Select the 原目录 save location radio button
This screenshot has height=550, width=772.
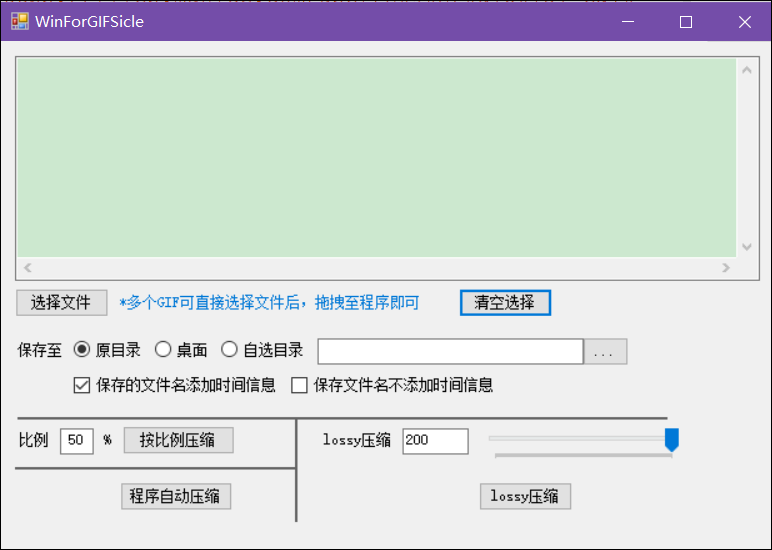click(x=82, y=350)
